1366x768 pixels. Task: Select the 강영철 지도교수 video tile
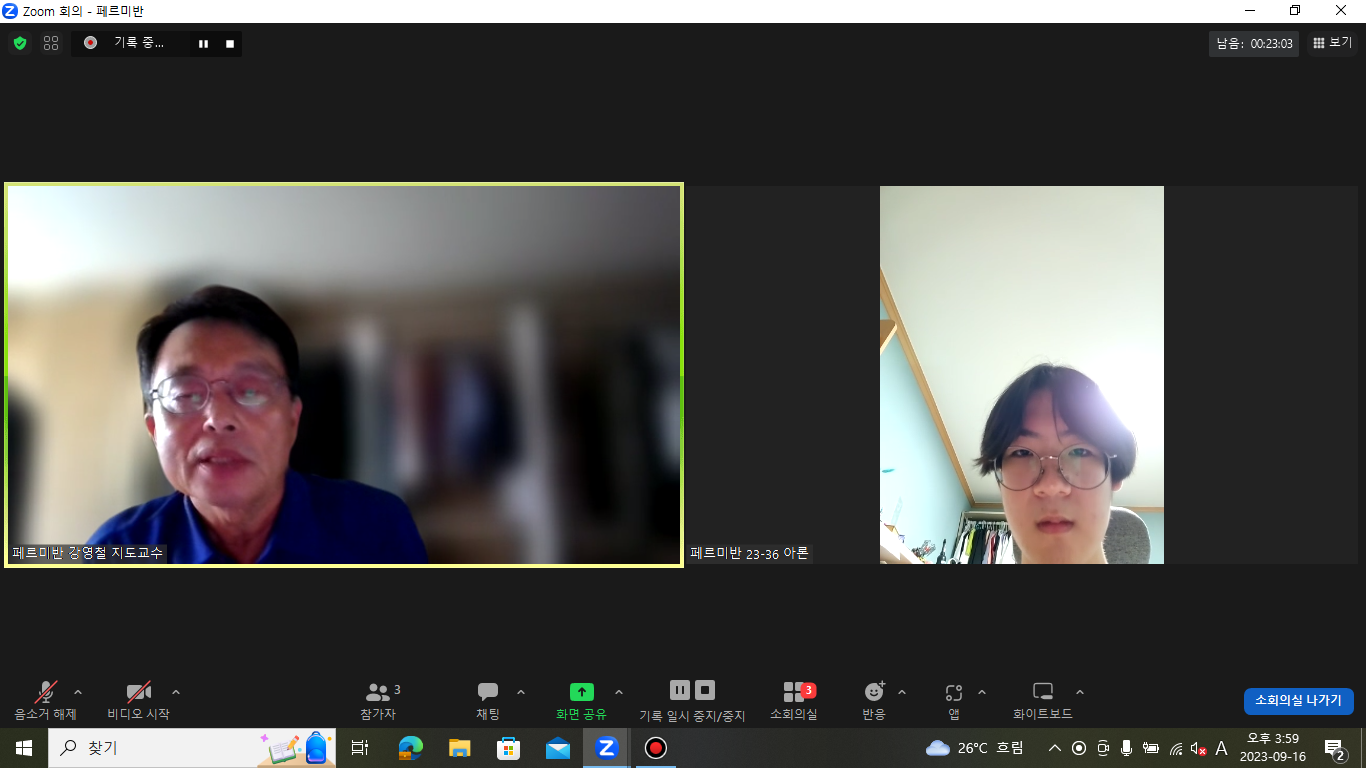[345, 375]
